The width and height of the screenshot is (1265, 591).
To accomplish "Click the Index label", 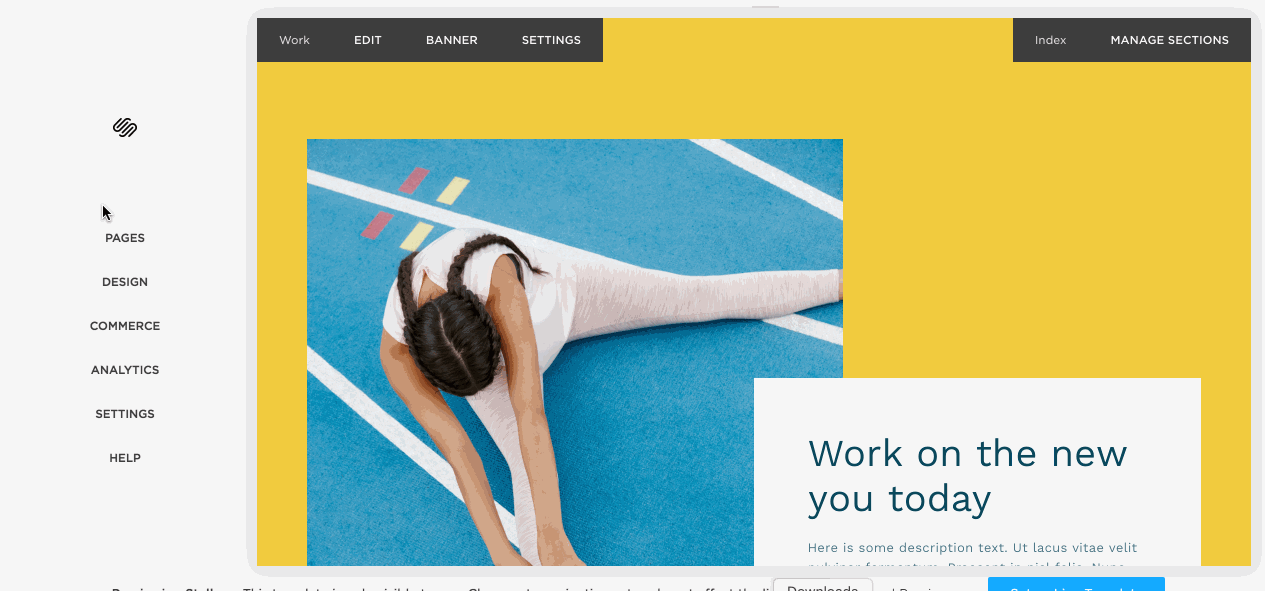I will tap(1050, 40).
